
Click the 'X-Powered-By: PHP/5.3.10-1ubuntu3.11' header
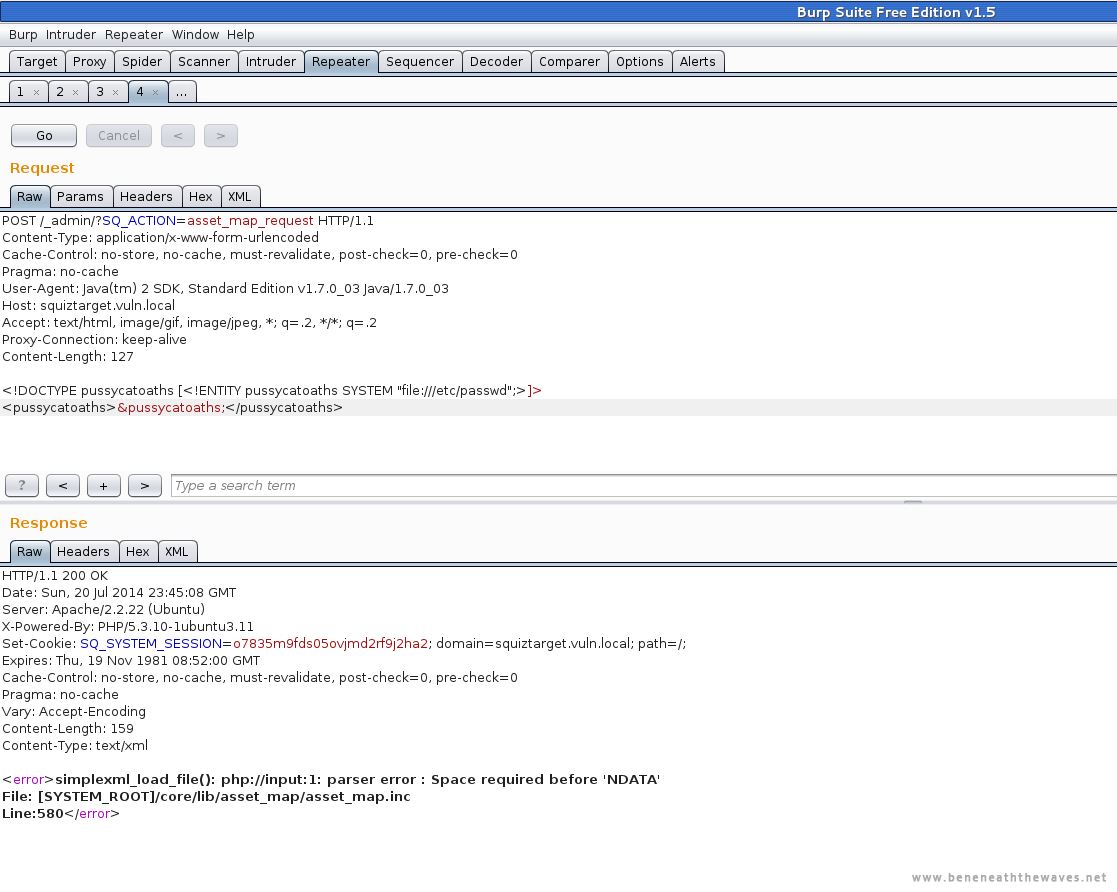tap(128, 627)
